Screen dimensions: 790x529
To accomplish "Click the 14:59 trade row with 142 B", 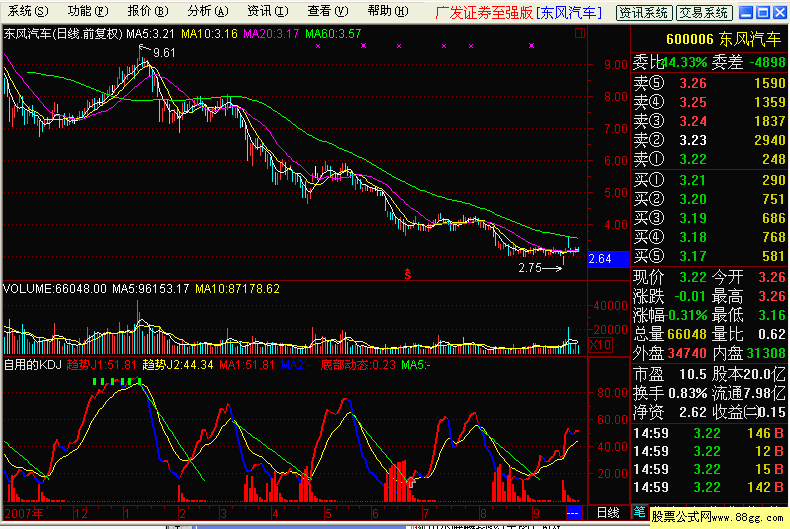I will [709, 488].
